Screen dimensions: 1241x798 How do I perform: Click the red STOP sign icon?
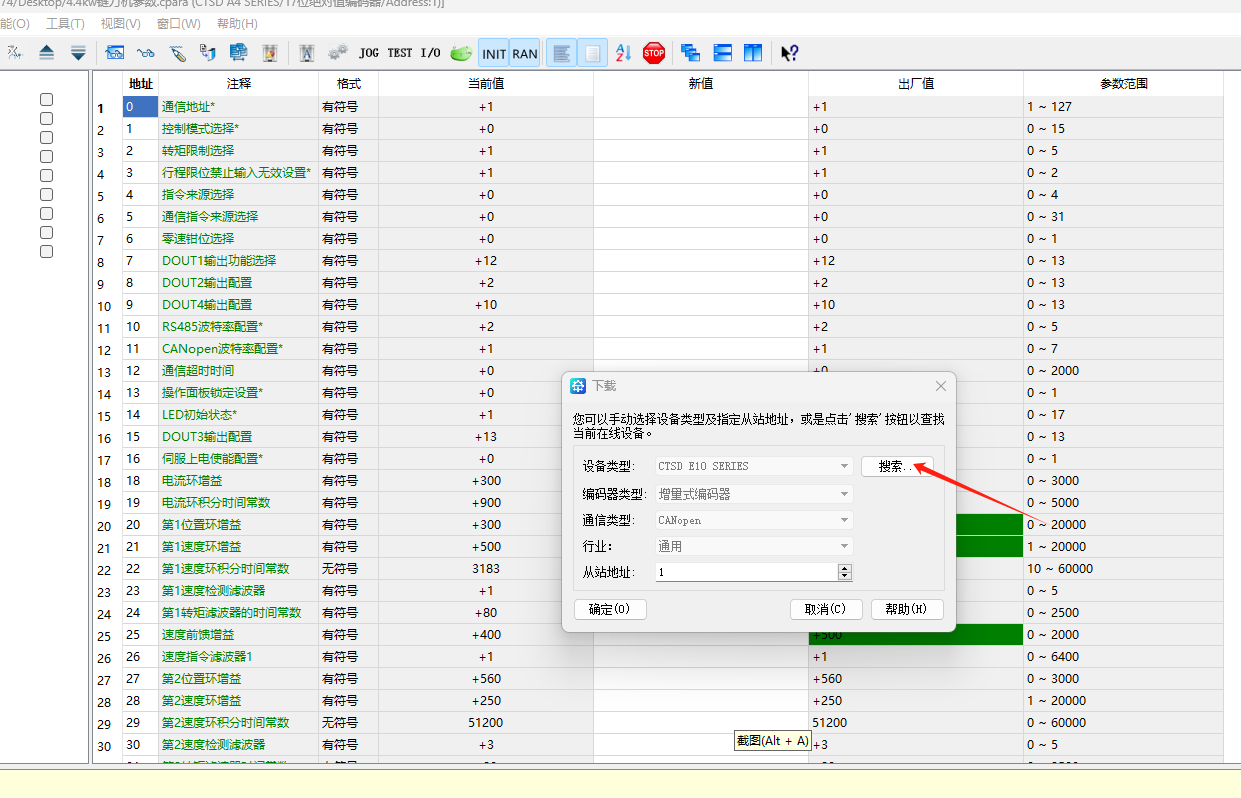point(654,53)
